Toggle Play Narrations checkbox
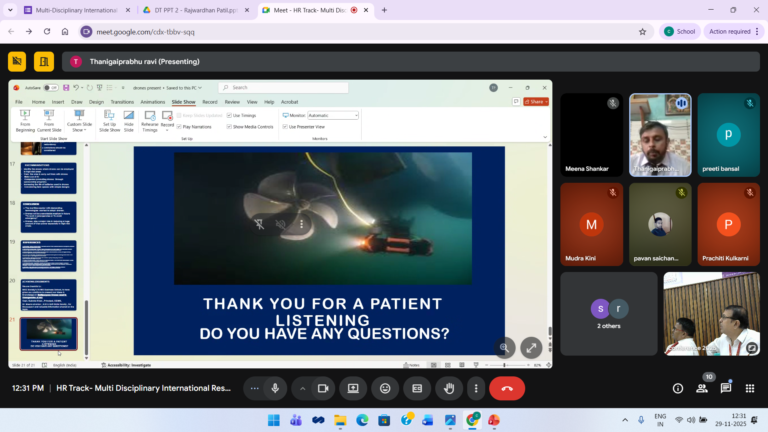This screenshot has width=768, height=432. point(179,127)
